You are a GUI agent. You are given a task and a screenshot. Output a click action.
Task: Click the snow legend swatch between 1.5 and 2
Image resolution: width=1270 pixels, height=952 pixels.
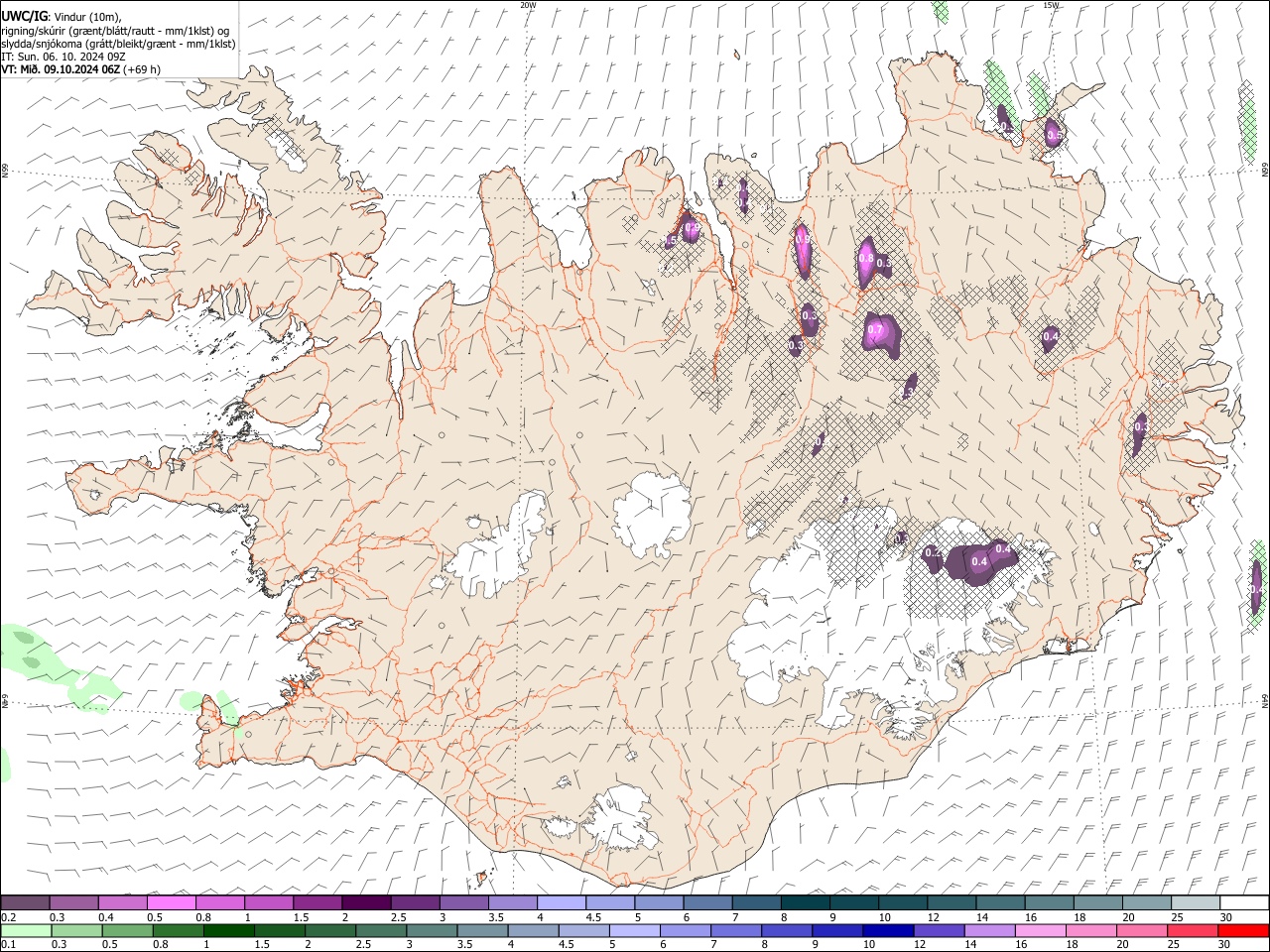pyautogui.click(x=317, y=903)
